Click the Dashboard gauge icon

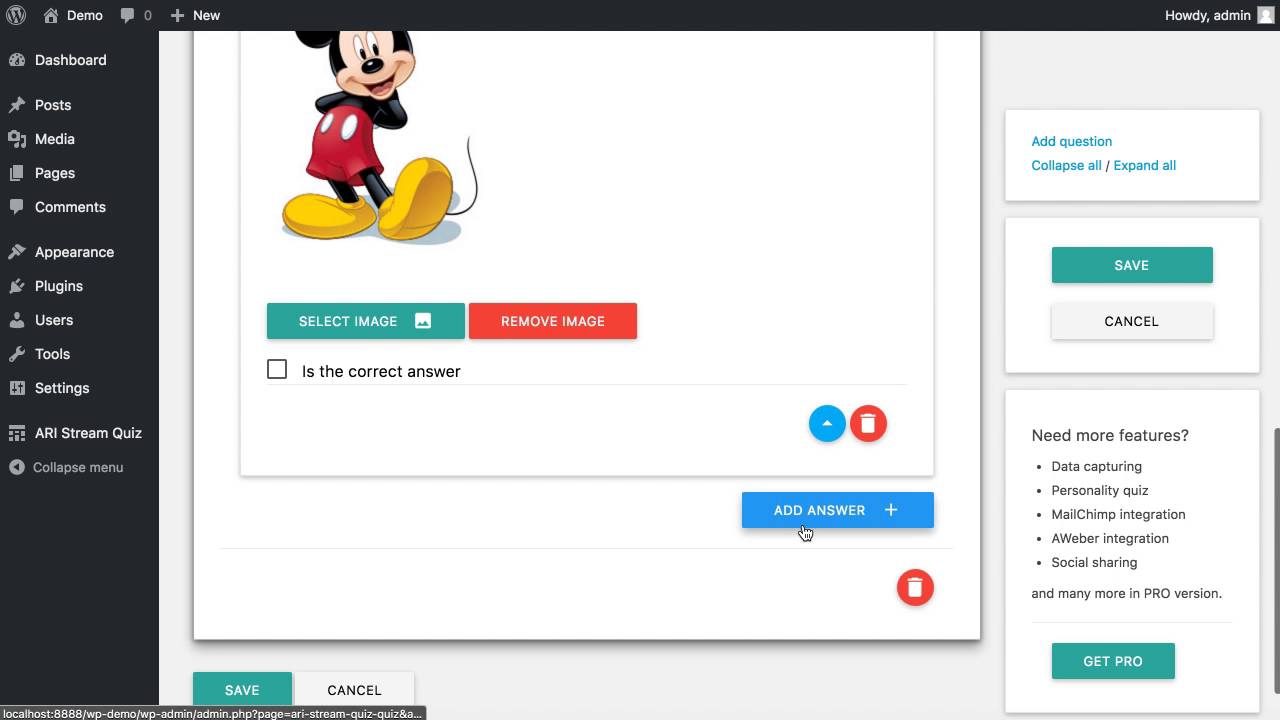[x=17, y=60]
